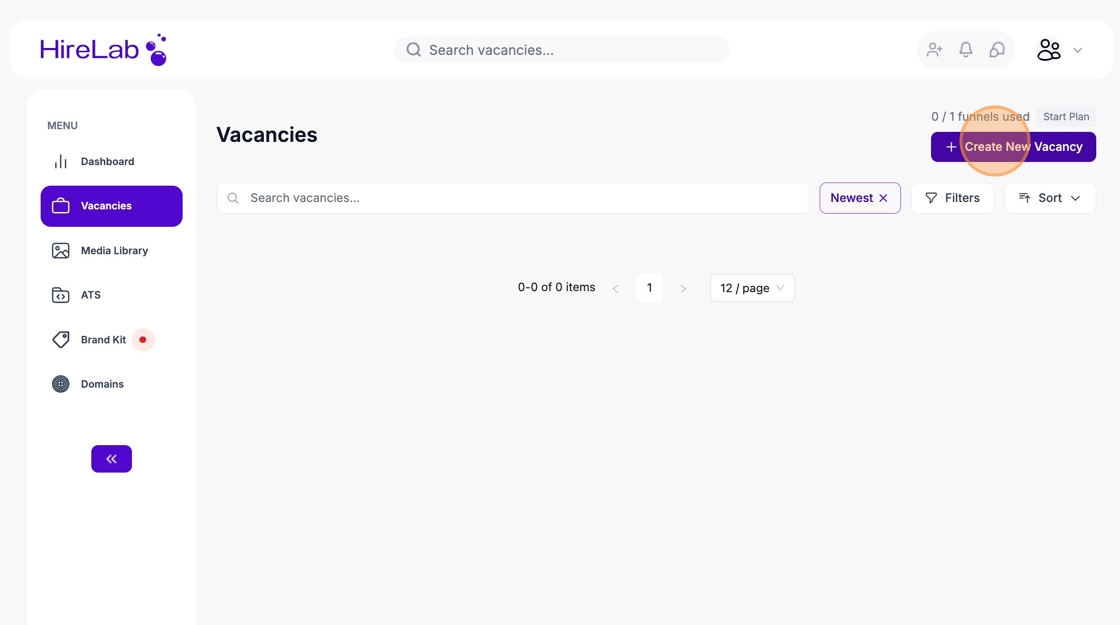Open the chat support icon

click(997, 50)
